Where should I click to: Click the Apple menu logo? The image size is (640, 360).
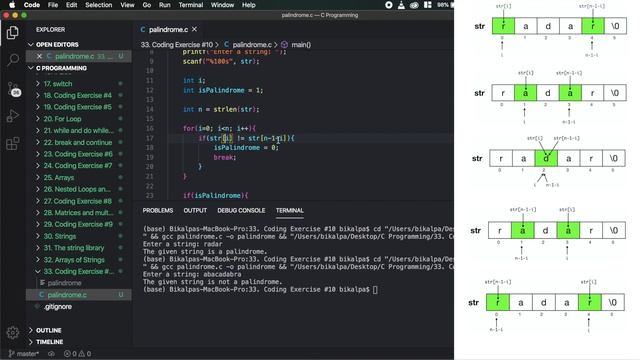[x=12, y=5]
